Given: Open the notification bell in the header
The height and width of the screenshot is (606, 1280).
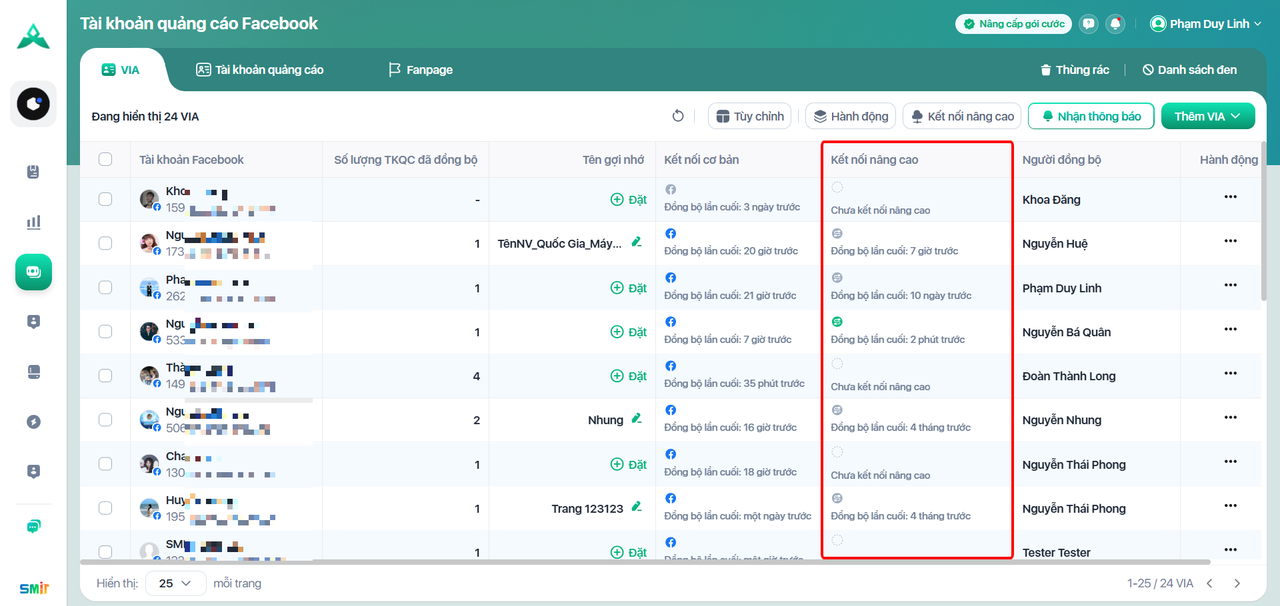Looking at the screenshot, I should 1115,24.
